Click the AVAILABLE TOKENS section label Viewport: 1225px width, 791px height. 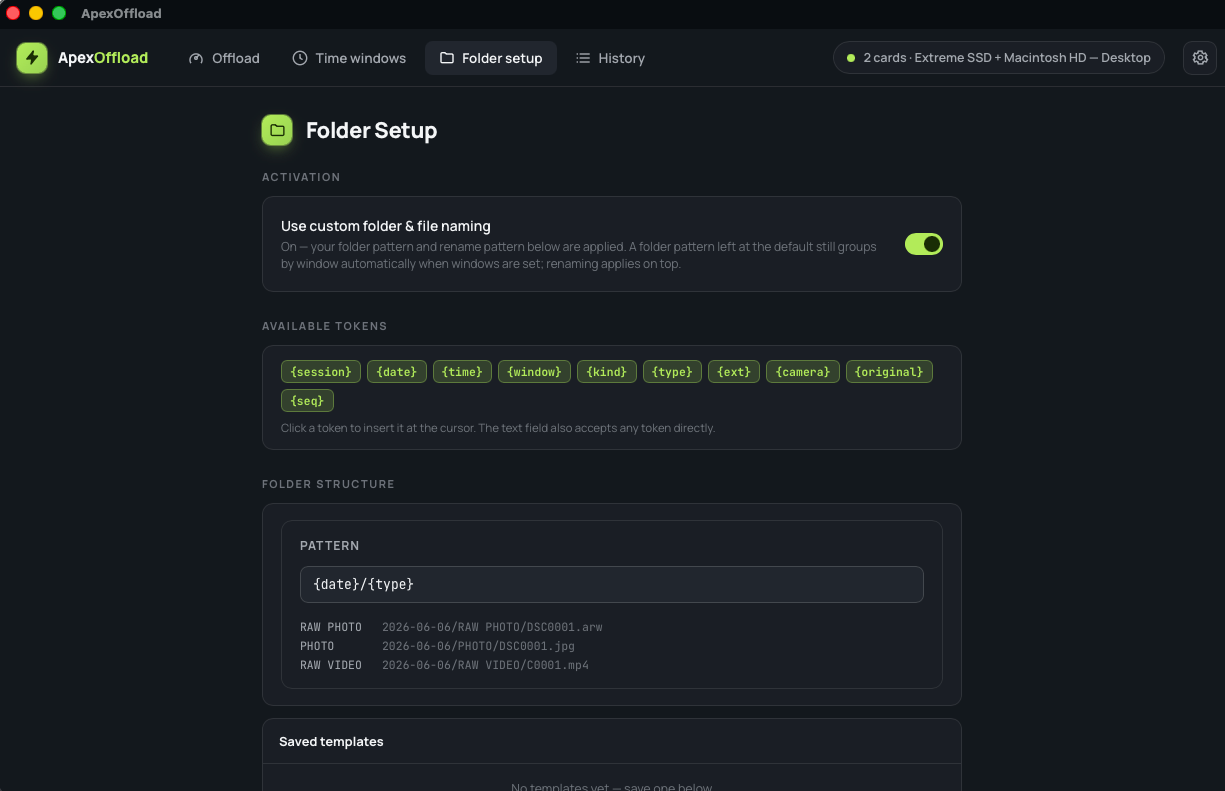(x=324, y=326)
